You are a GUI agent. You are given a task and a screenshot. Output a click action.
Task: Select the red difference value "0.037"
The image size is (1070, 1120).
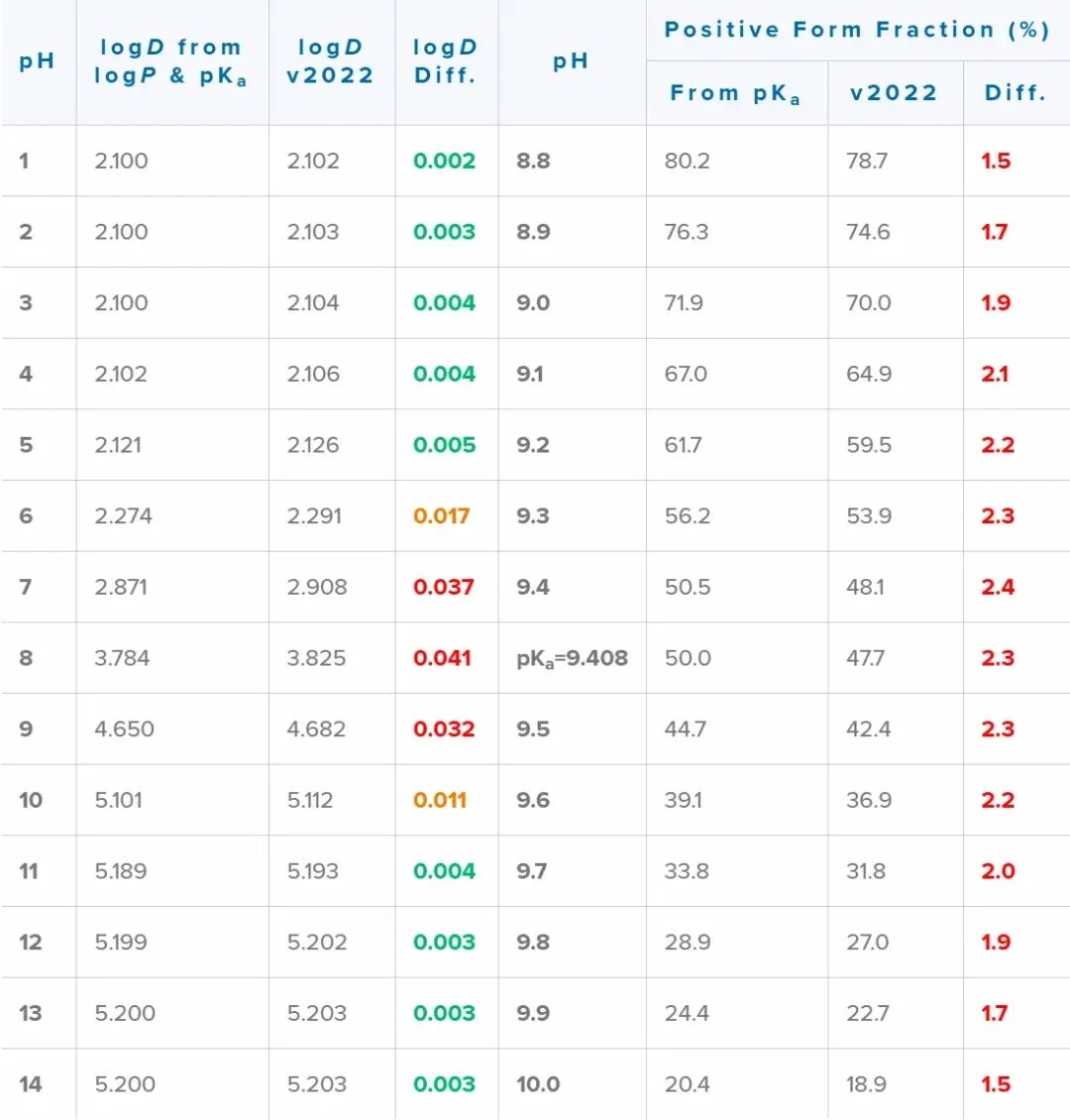(x=443, y=587)
